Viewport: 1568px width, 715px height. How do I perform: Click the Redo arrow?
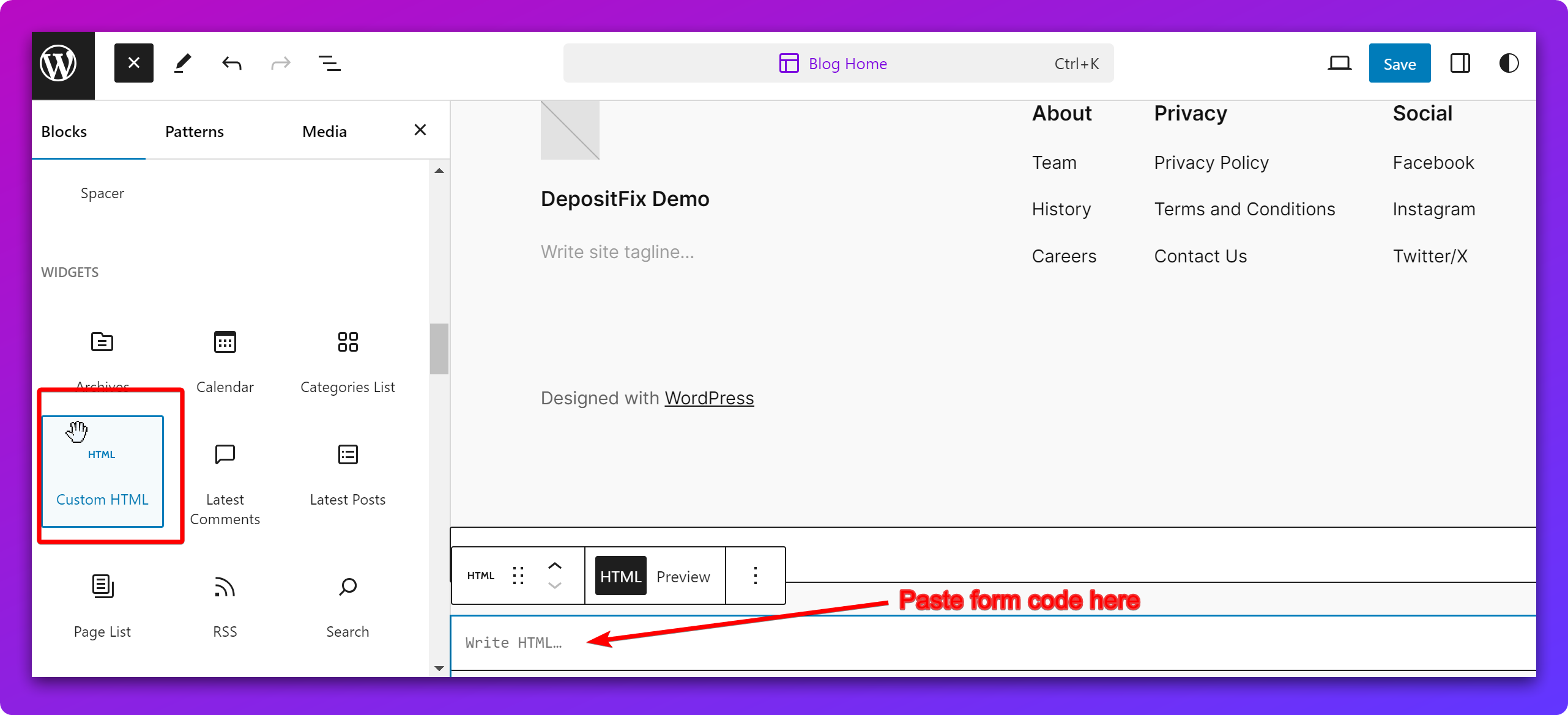pos(281,63)
